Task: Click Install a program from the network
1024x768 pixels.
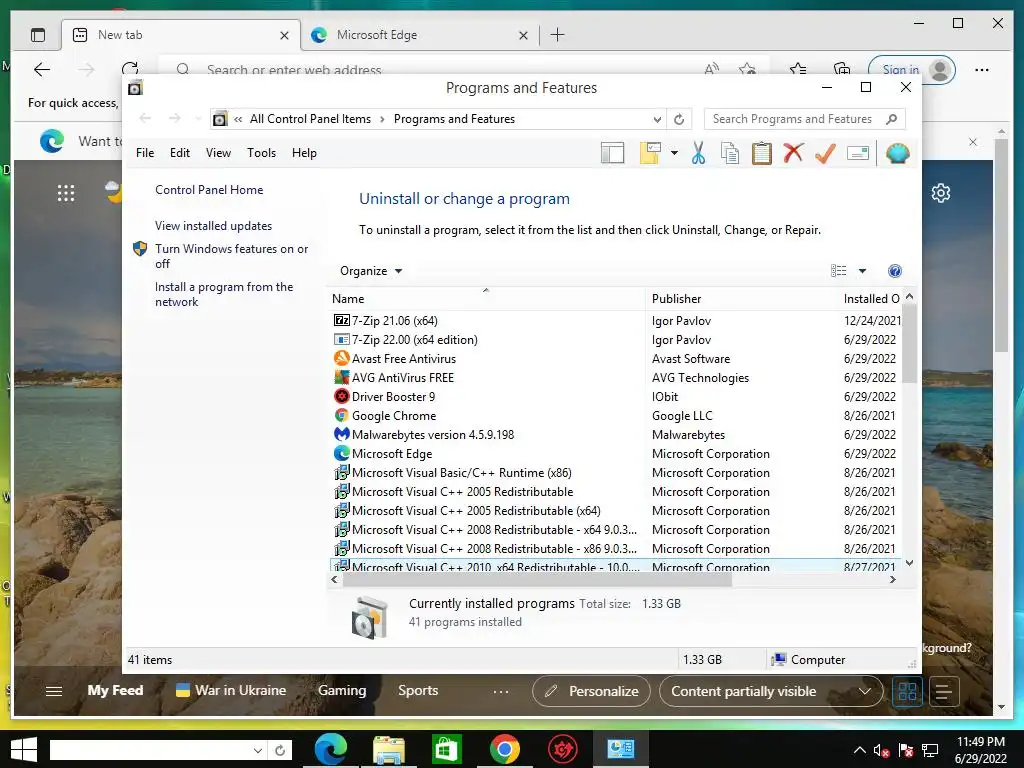Action: (223, 295)
